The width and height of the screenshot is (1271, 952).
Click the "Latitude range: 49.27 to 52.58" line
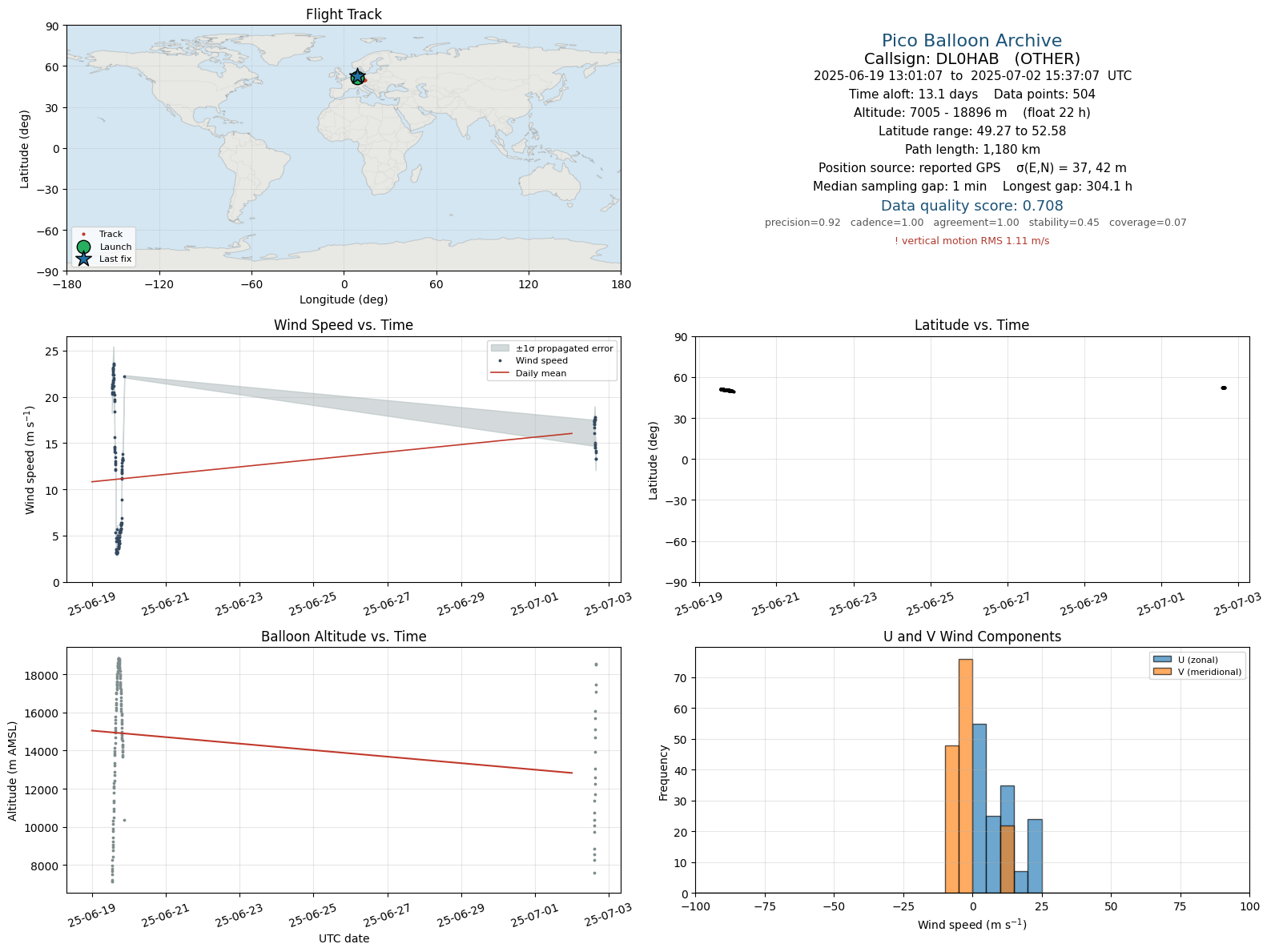coord(971,131)
